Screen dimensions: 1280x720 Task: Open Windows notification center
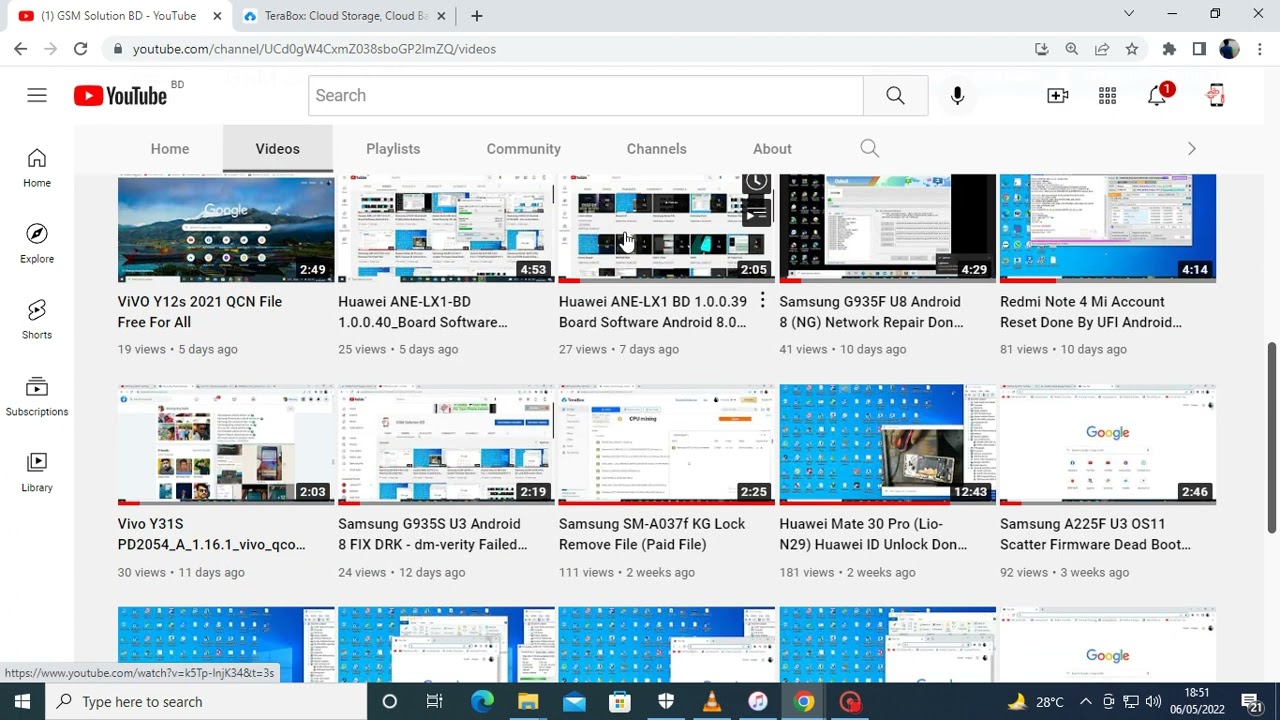[1251, 702]
